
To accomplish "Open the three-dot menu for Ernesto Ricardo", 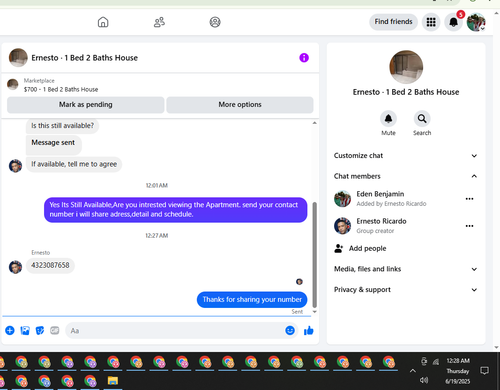I will (469, 226).
